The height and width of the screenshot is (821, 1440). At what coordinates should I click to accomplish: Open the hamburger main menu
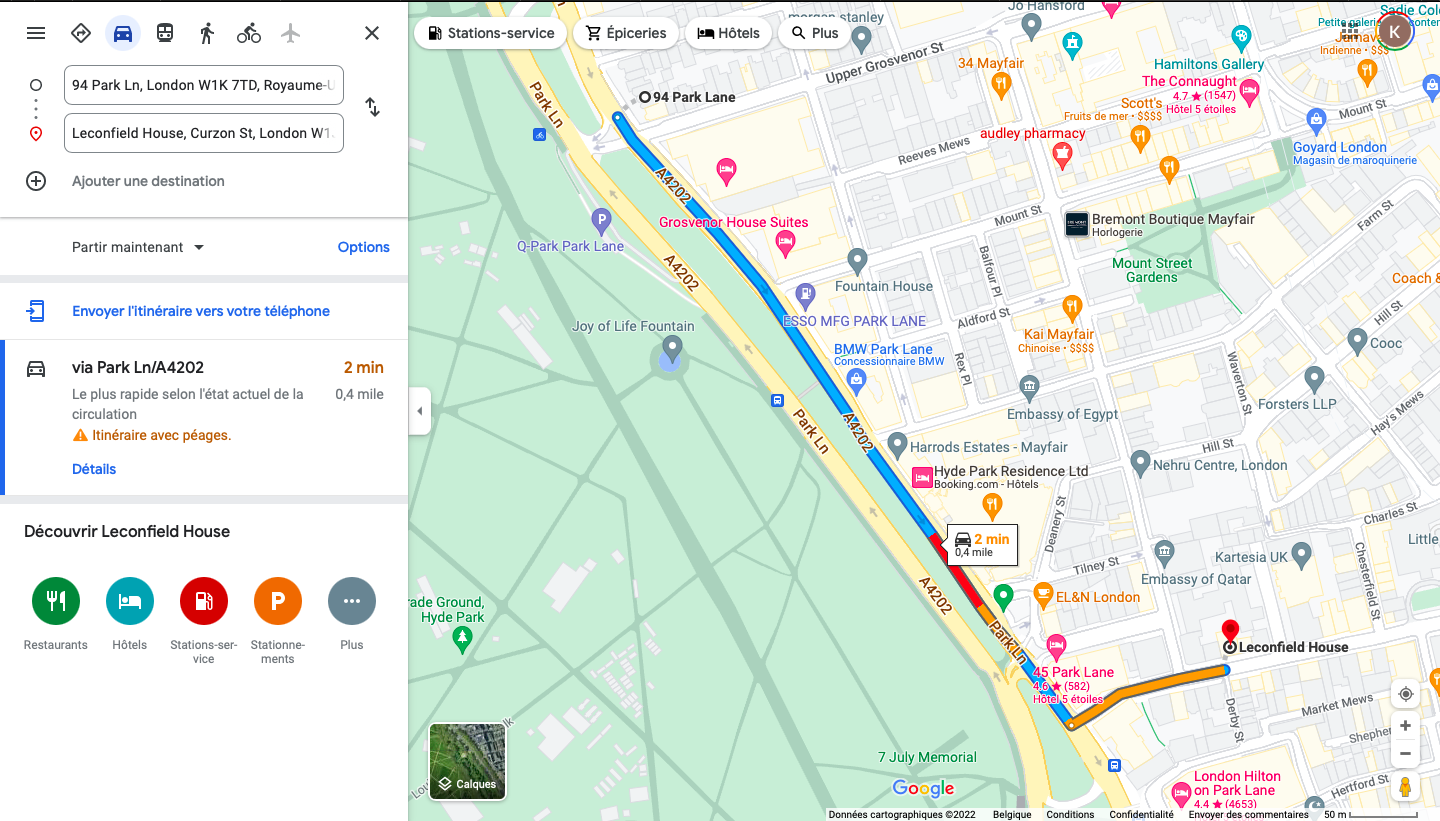tap(36, 33)
